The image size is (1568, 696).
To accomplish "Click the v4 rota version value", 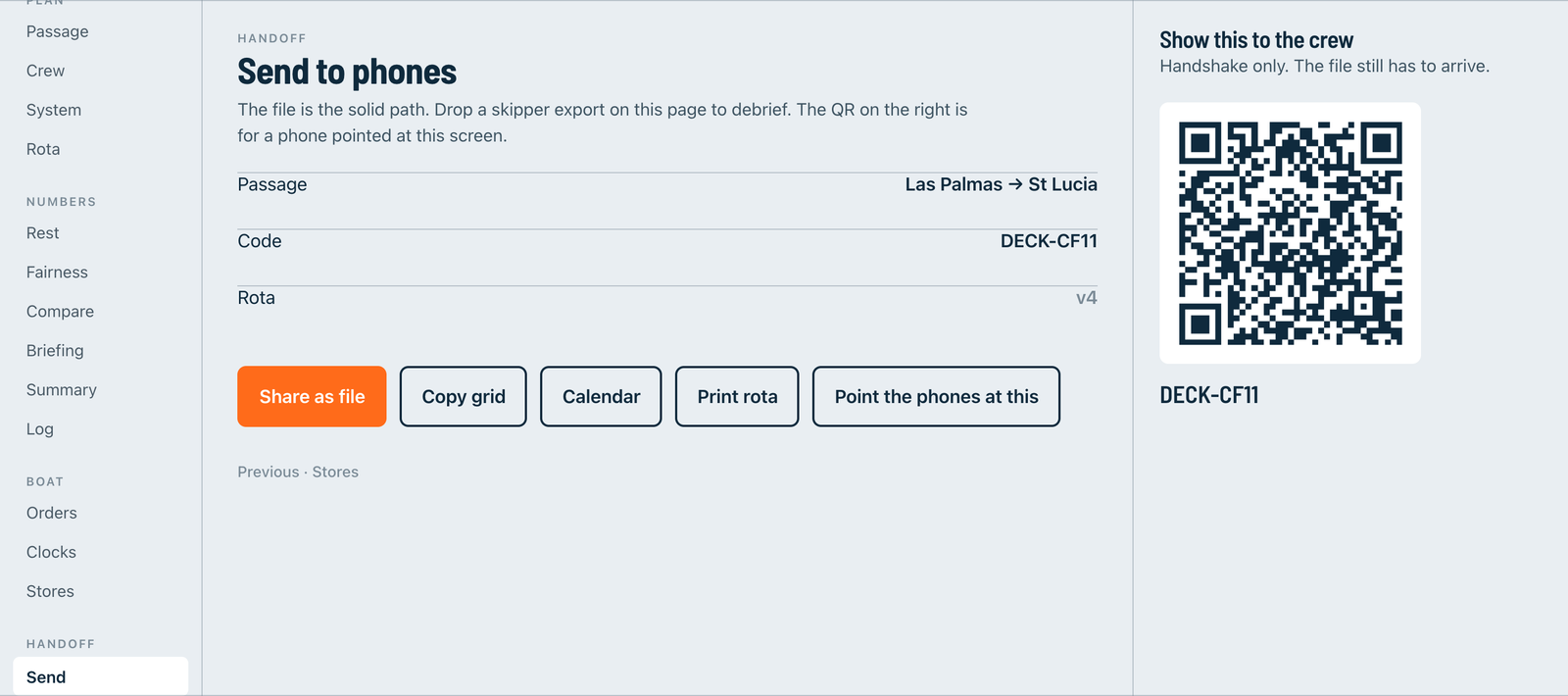I will pos(1087,298).
